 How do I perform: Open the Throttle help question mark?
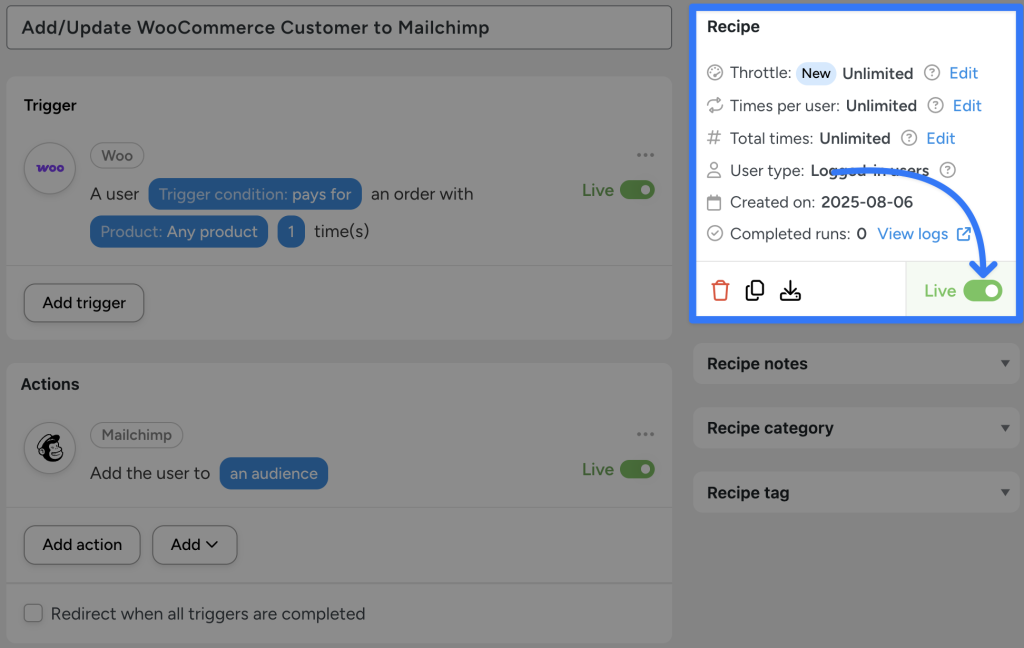point(934,72)
